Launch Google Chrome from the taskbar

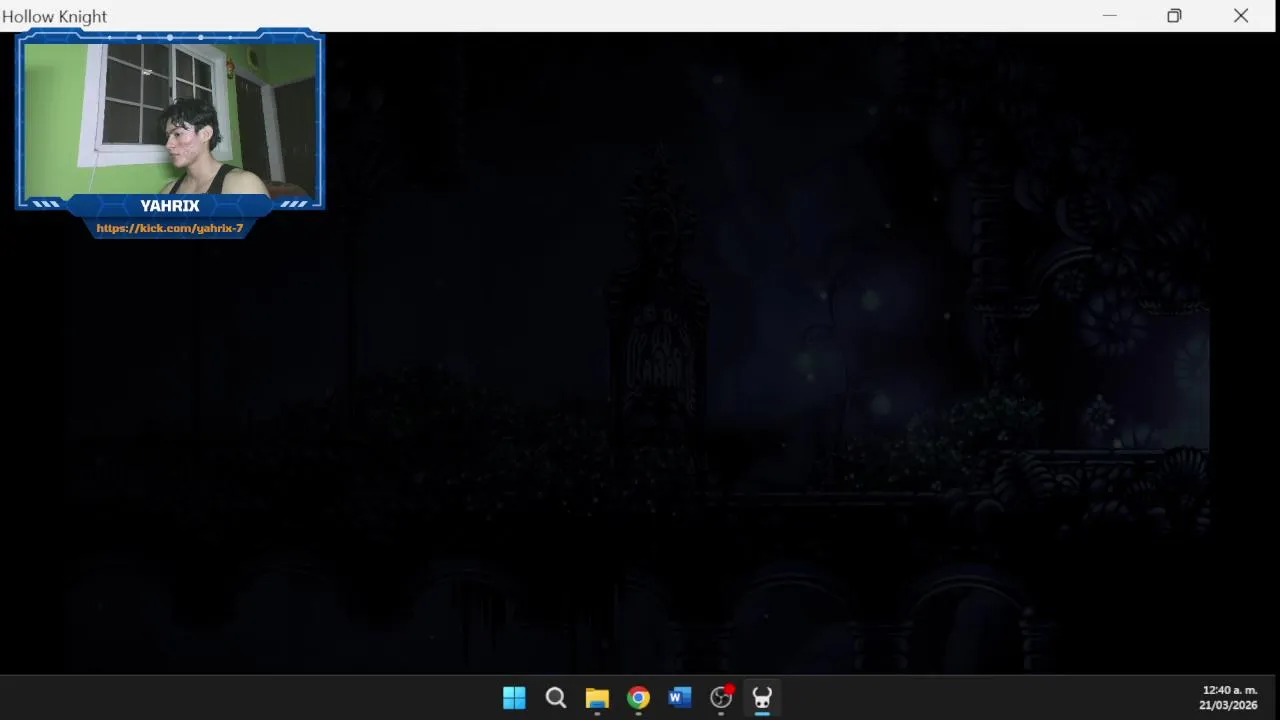click(x=638, y=698)
